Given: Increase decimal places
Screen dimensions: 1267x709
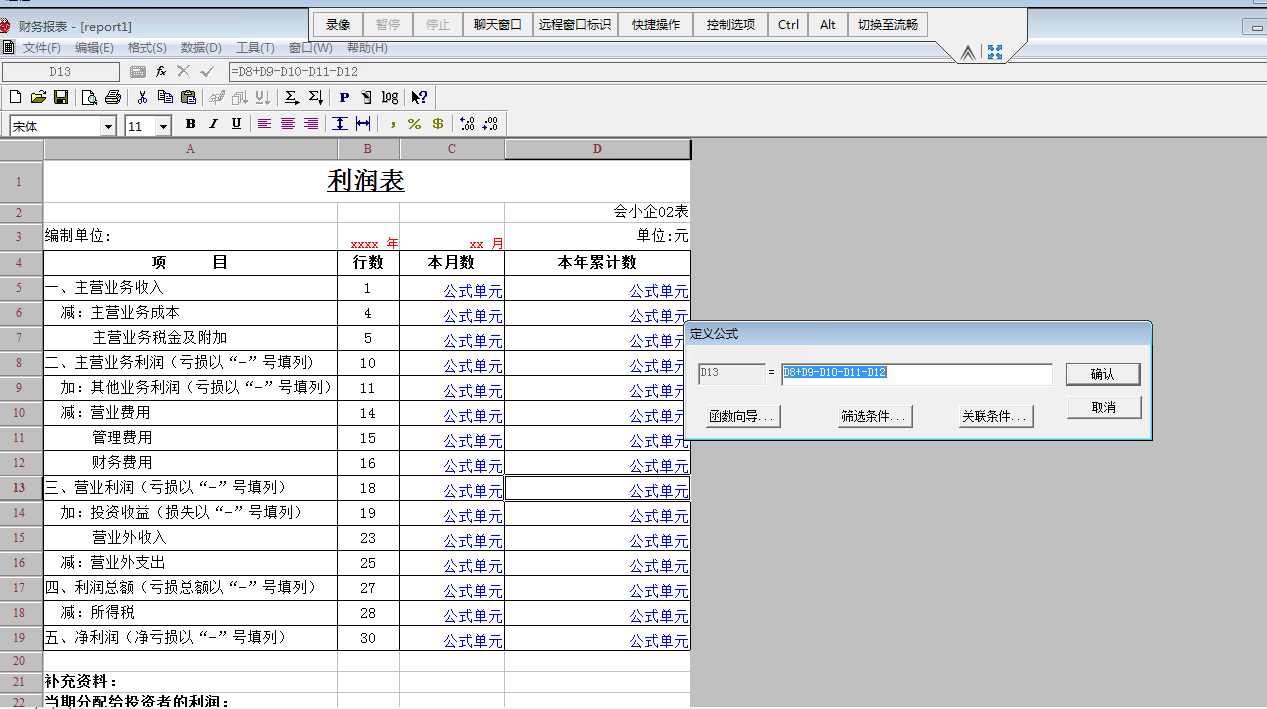Looking at the screenshot, I should tap(466, 124).
